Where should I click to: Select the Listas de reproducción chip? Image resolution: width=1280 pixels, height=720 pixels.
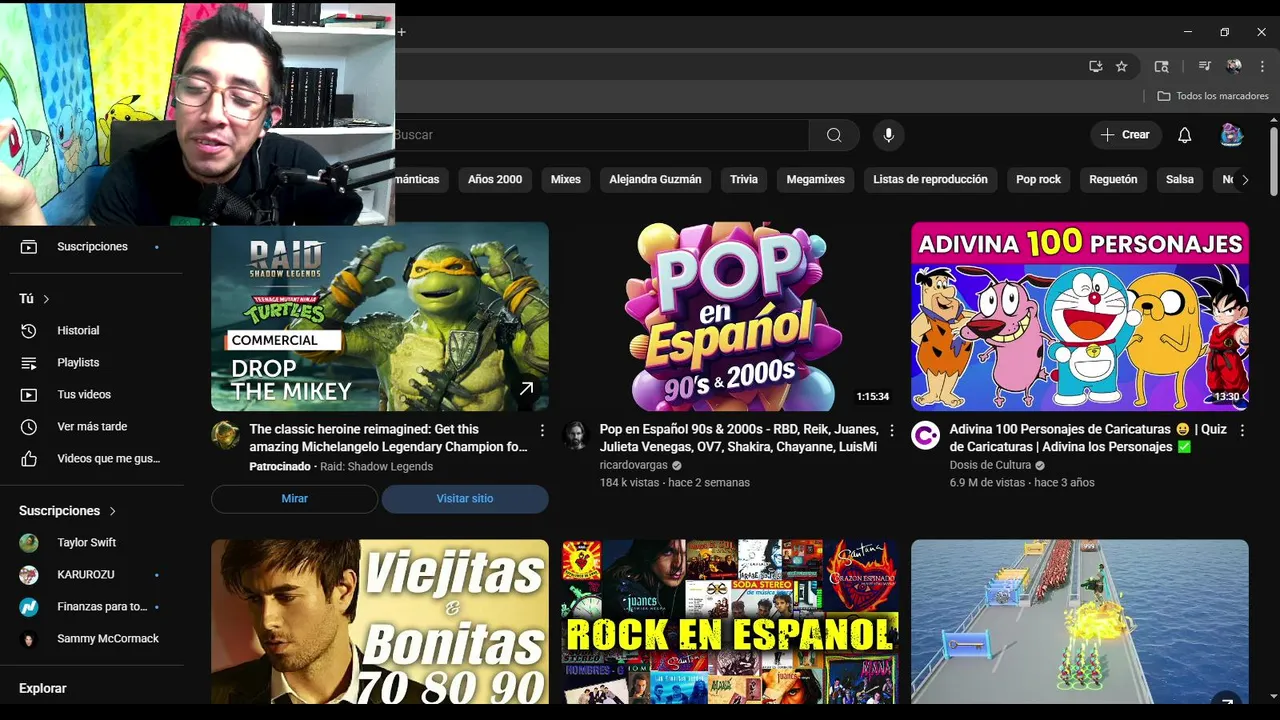click(930, 180)
